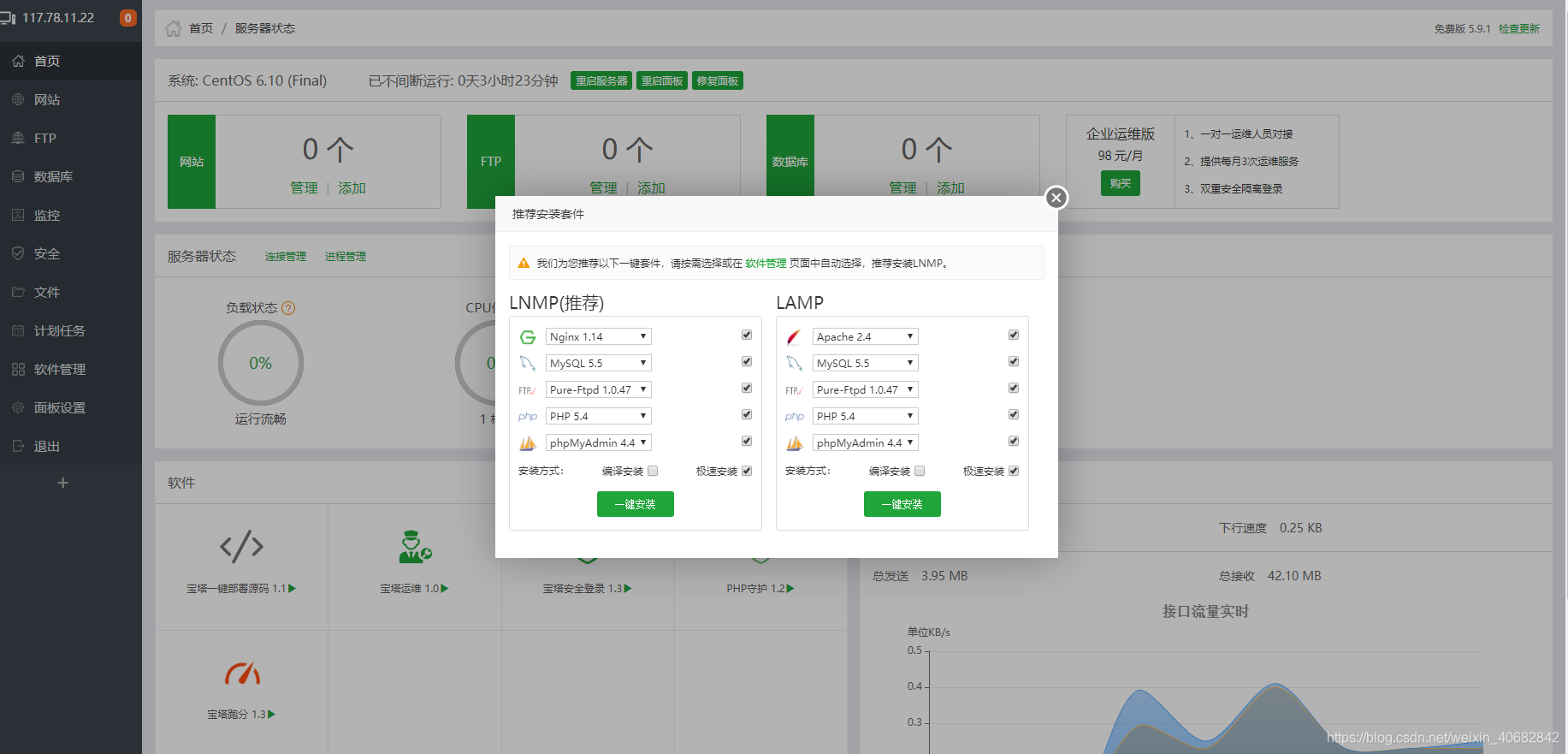The width and height of the screenshot is (1568, 754).
Task: Close the 推荐安装套件 dialog
Action: tap(1056, 198)
